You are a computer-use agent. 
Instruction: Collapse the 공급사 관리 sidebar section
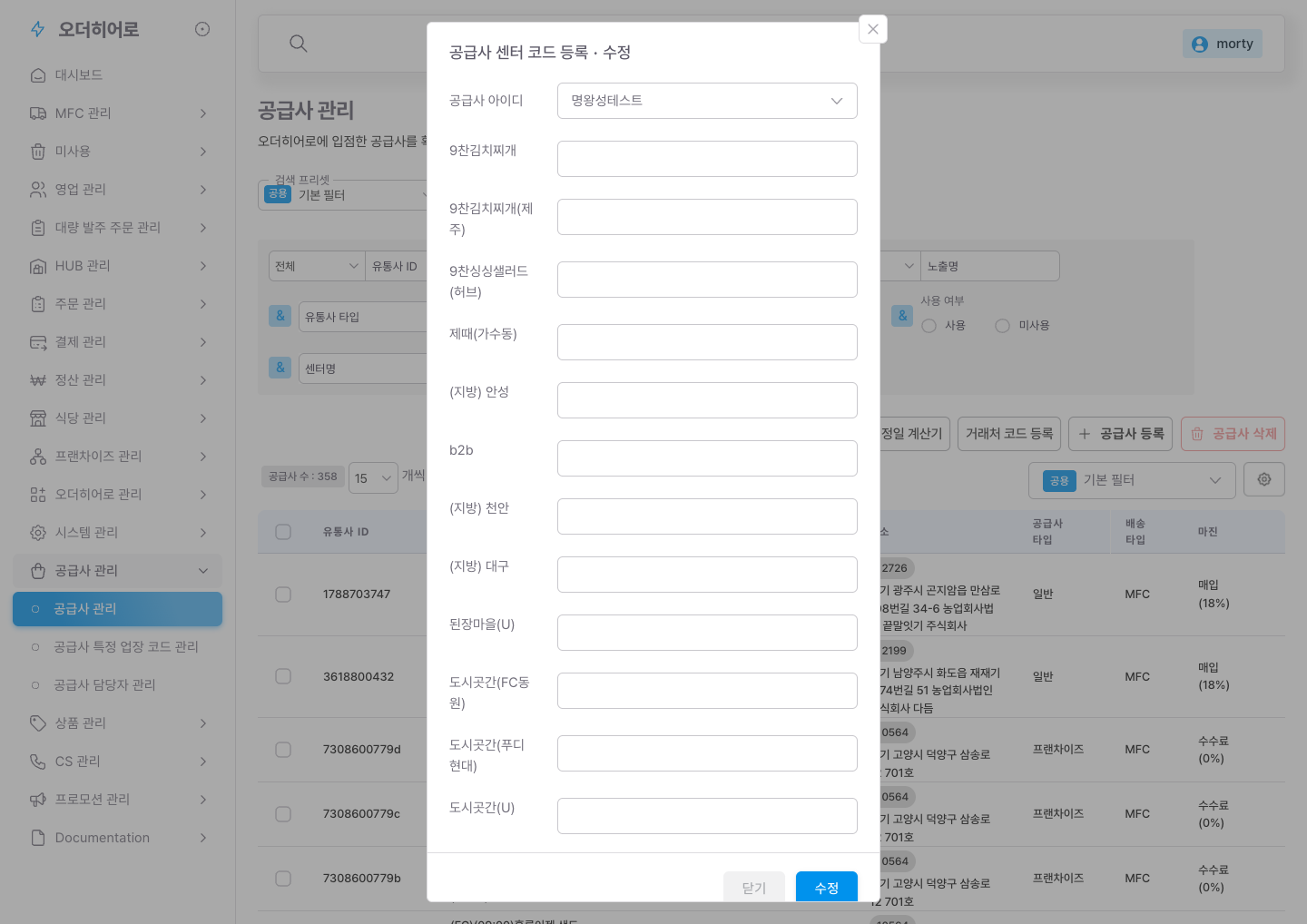click(203, 571)
